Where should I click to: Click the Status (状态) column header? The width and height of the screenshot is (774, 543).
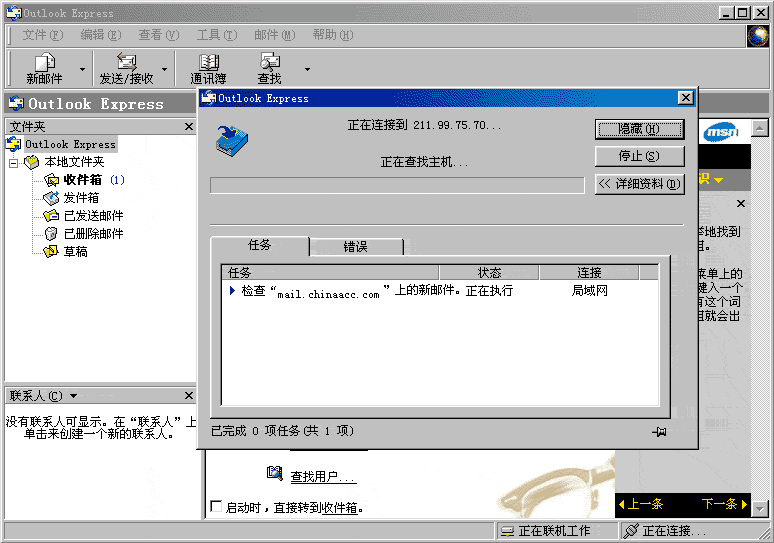[489, 272]
